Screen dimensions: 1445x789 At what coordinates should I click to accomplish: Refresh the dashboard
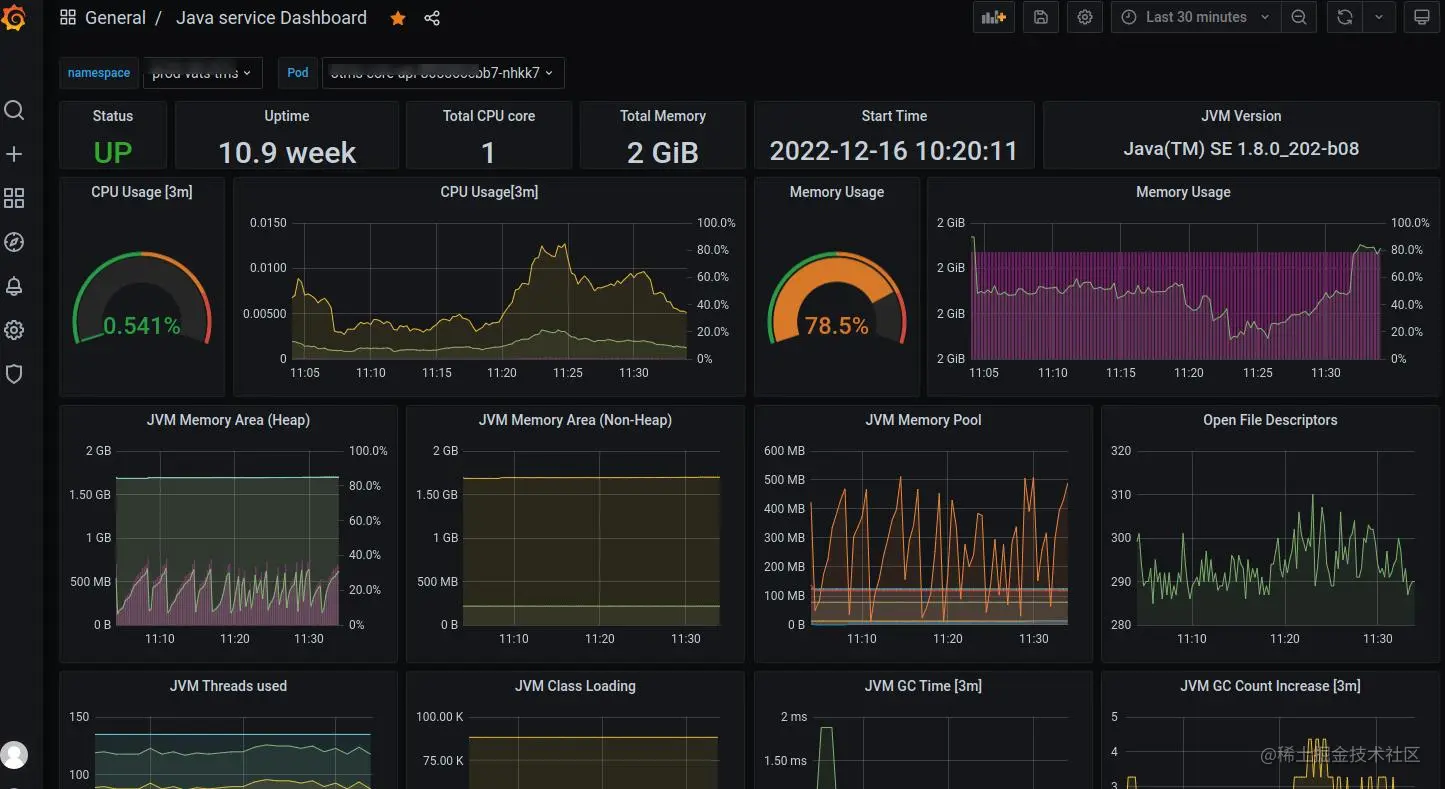(1345, 17)
